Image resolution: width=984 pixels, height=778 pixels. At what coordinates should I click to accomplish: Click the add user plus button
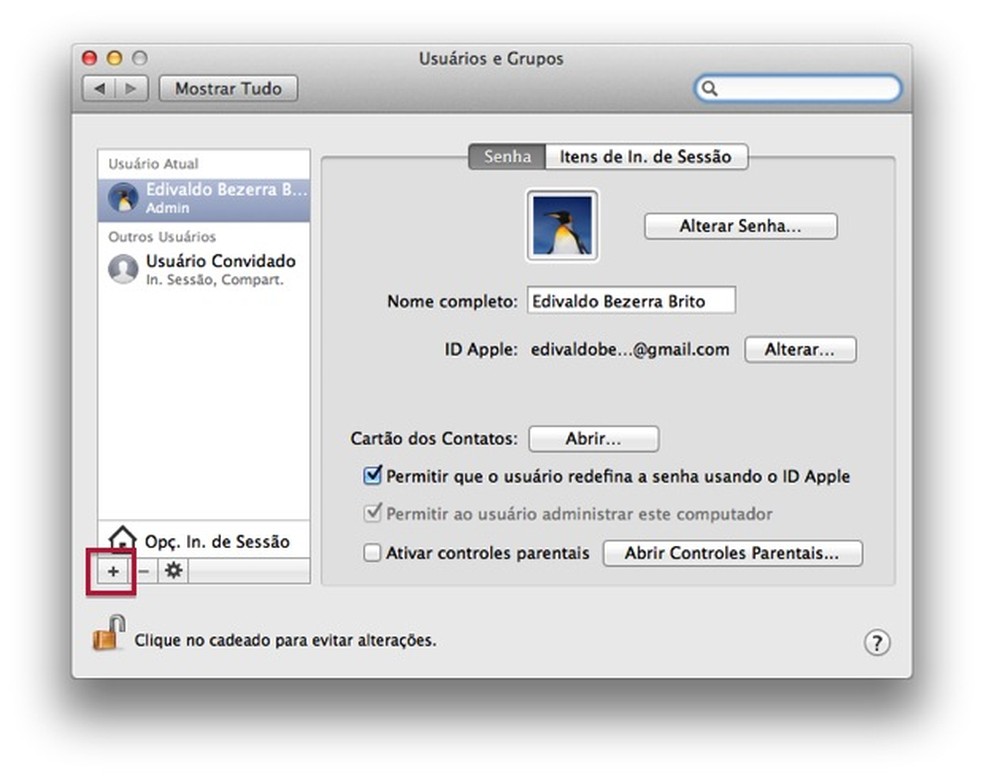[x=114, y=571]
